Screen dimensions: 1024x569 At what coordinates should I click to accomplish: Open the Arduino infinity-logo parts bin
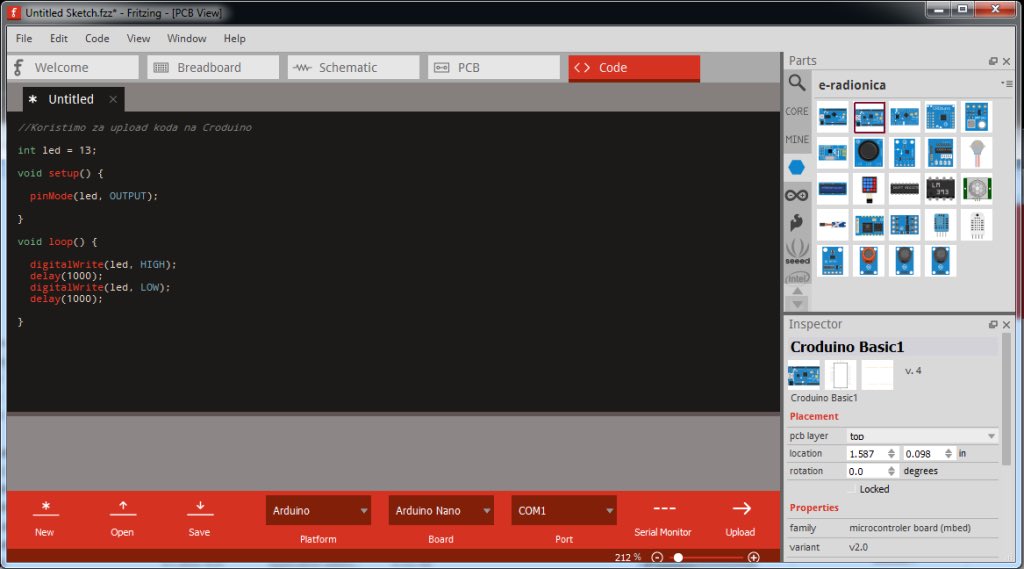(797, 195)
